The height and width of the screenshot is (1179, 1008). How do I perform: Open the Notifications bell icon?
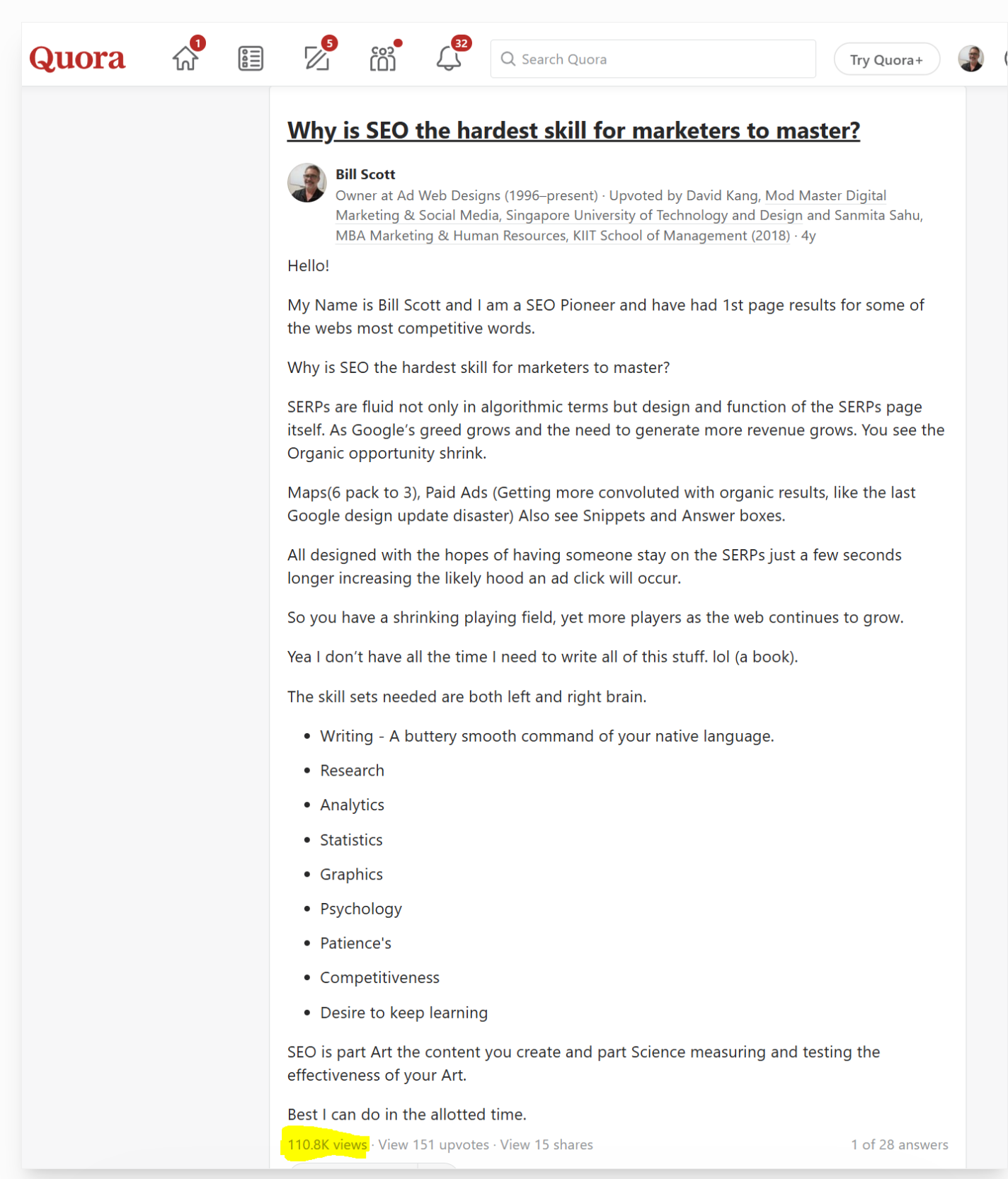pos(448,58)
